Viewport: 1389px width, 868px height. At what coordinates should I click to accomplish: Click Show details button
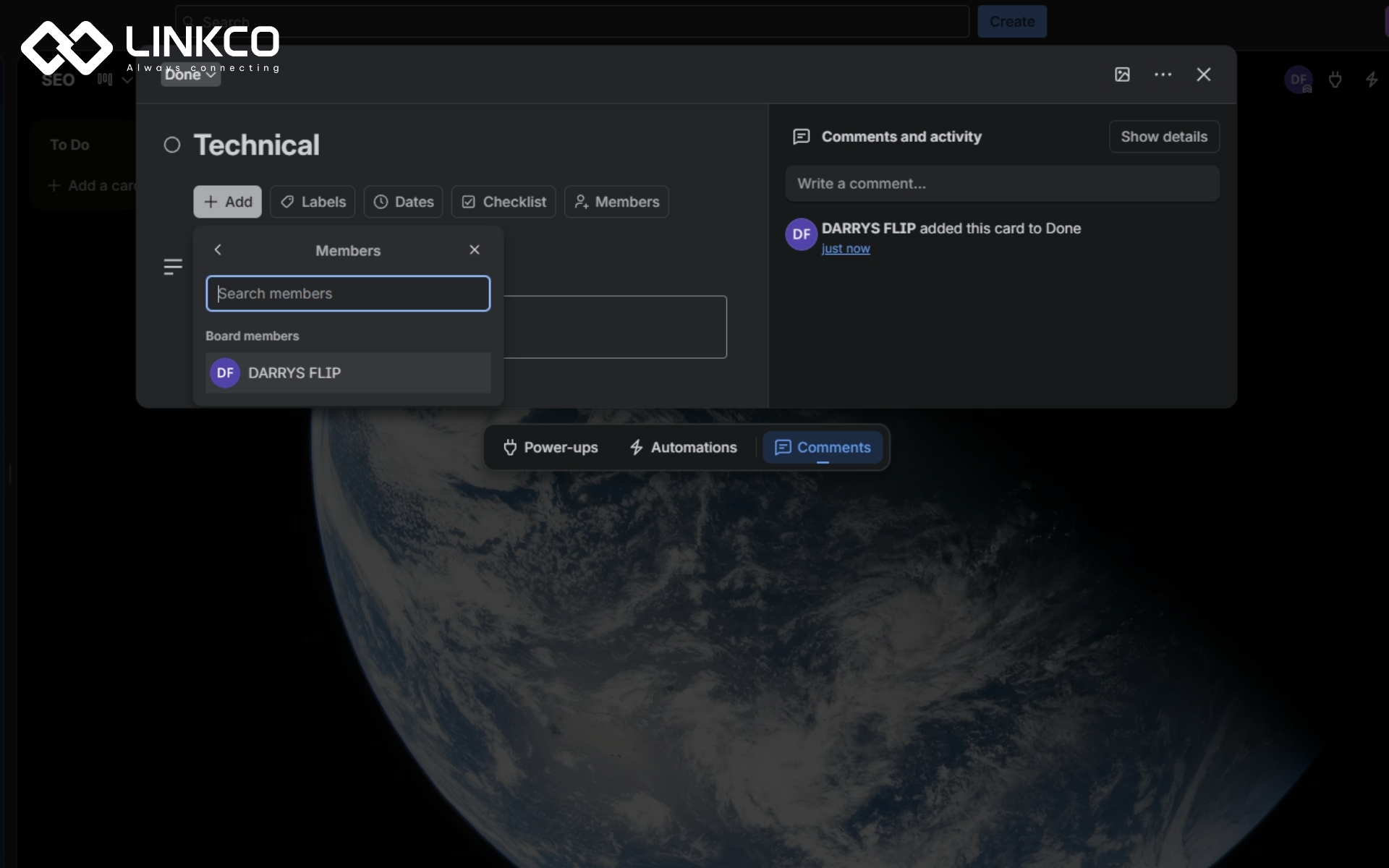click(x=1164, y=137)
